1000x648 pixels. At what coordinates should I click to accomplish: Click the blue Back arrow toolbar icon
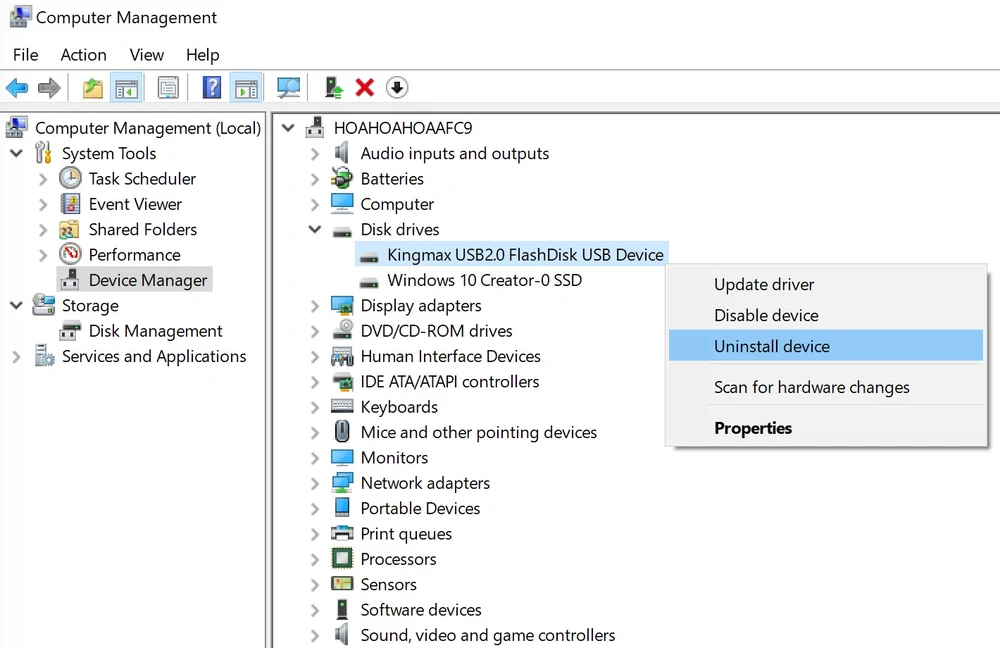pos(17,88)
